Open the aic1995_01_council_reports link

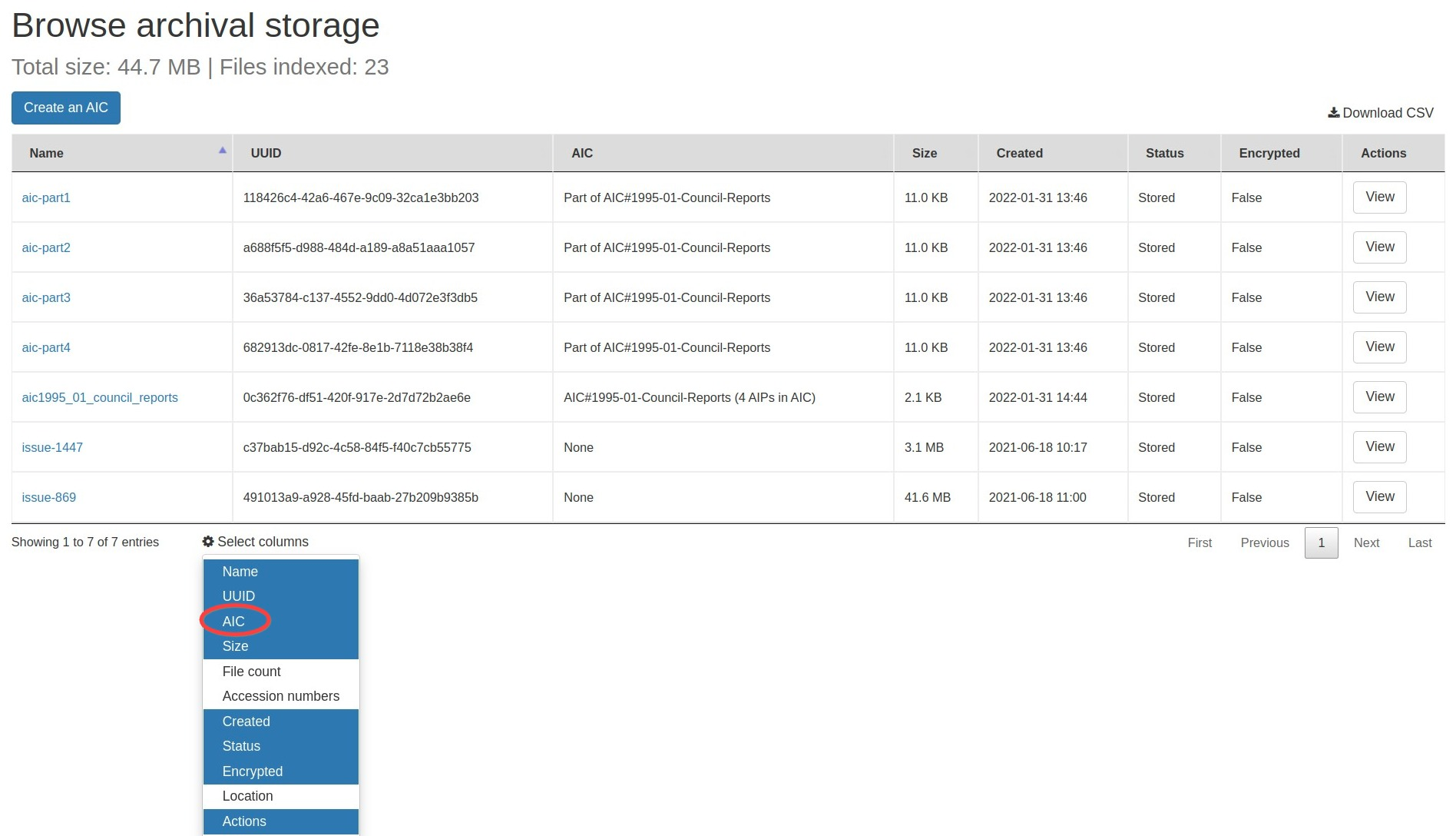click(100, 397)
